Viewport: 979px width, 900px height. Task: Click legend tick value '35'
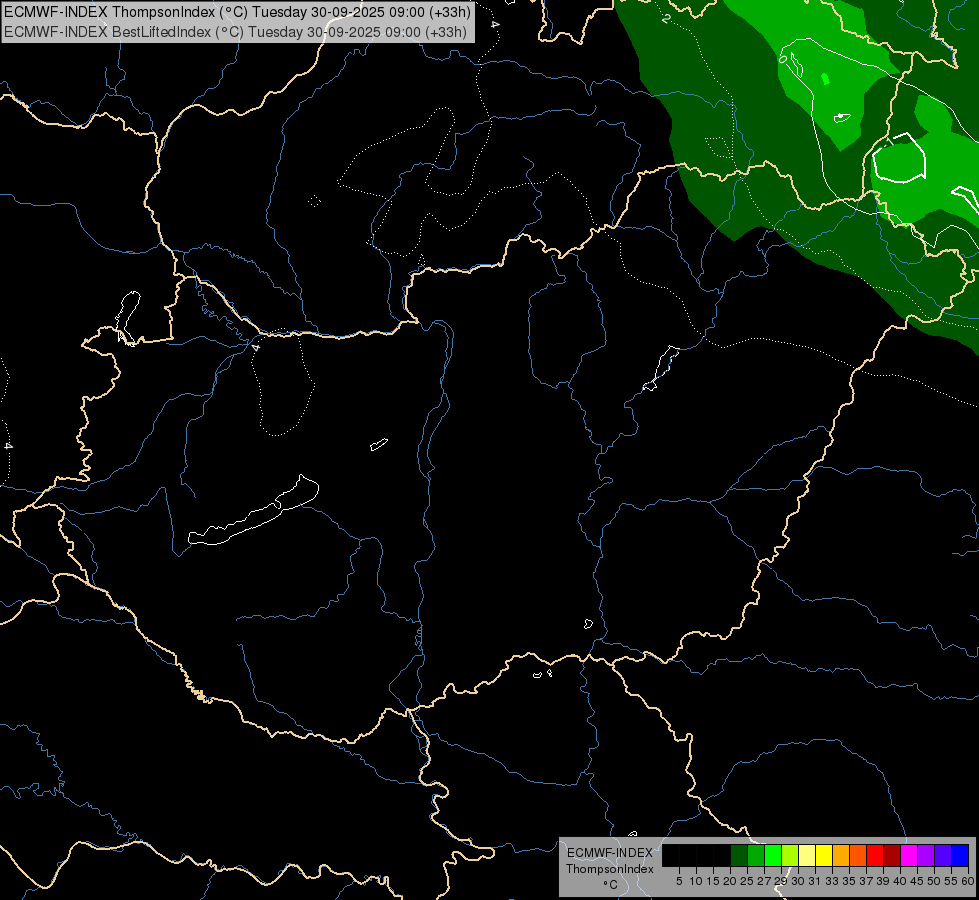pos(849,881)
